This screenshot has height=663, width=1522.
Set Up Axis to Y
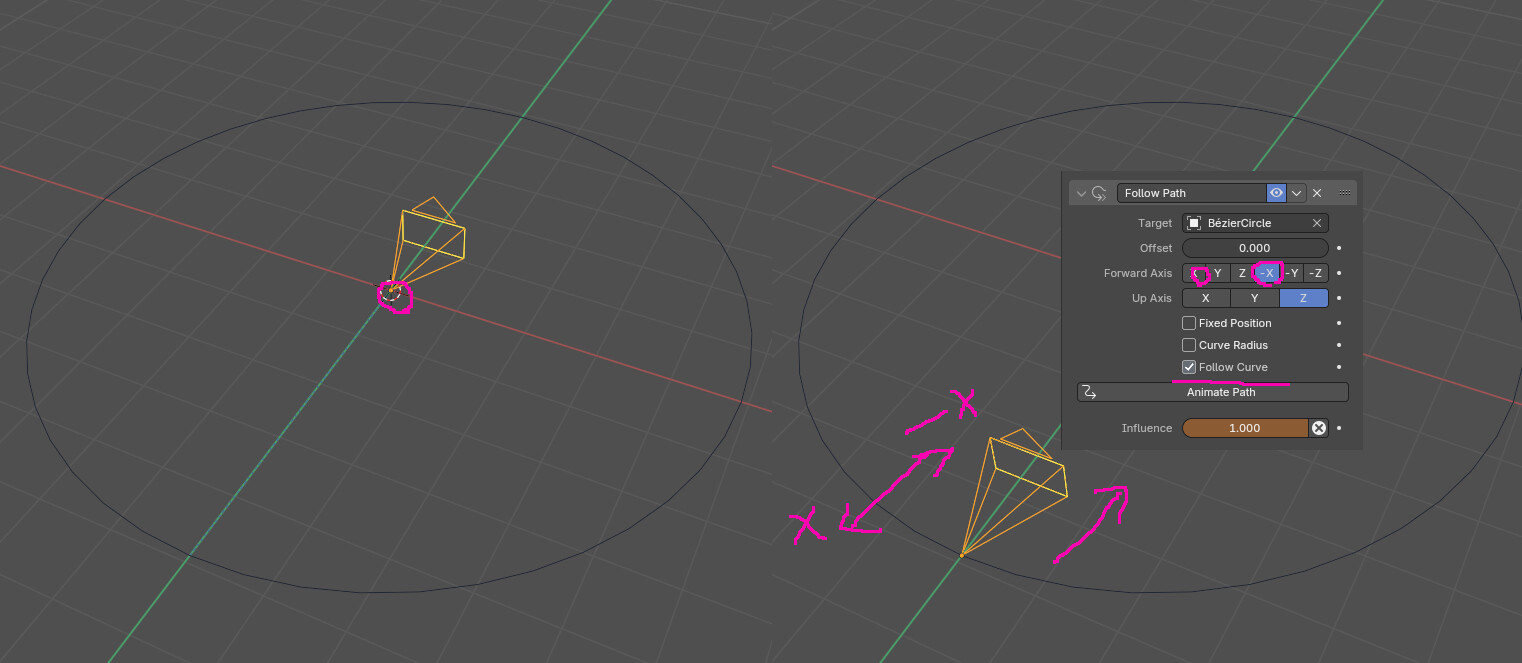point(1255,298)
